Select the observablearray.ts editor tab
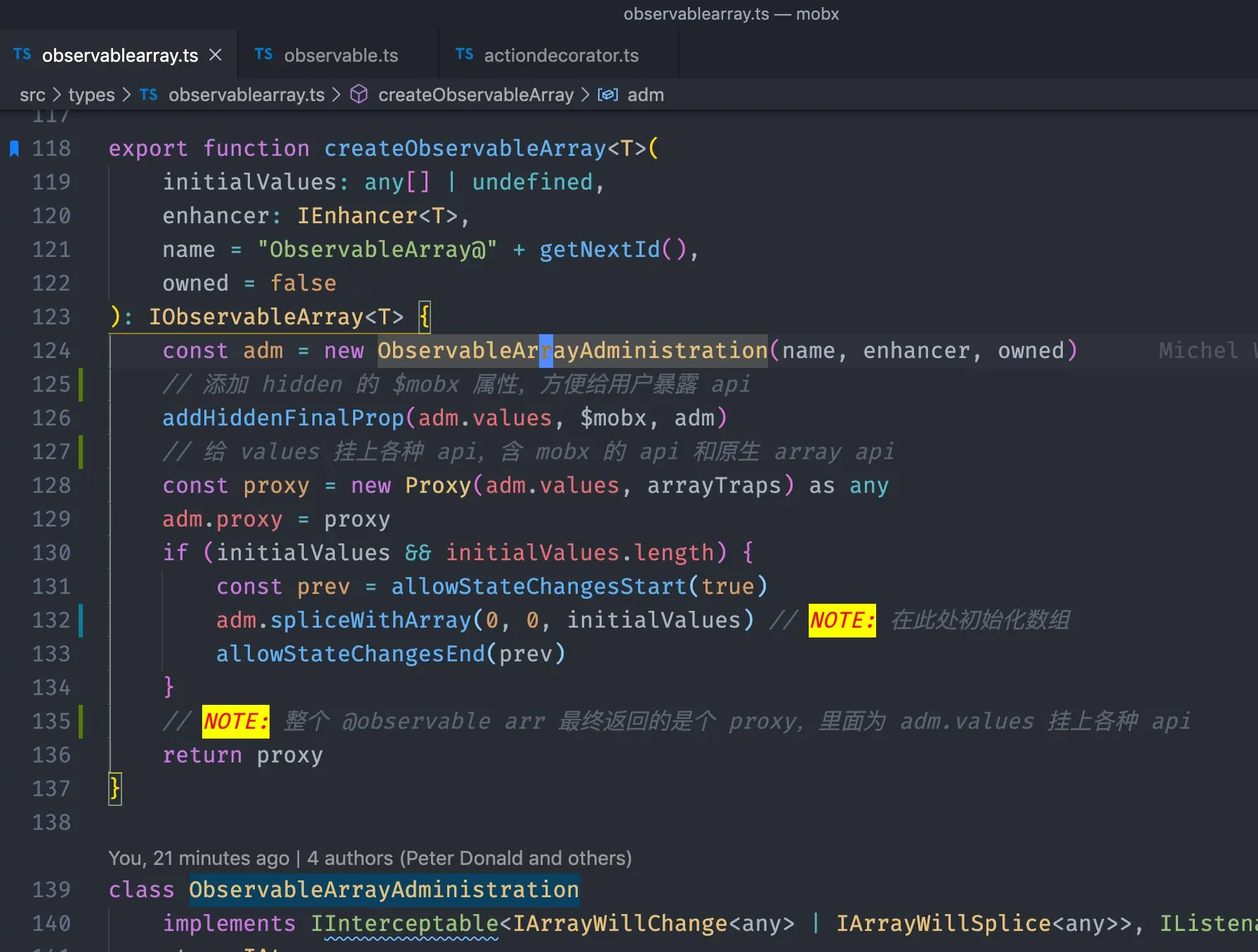 (x=118, y=55)
